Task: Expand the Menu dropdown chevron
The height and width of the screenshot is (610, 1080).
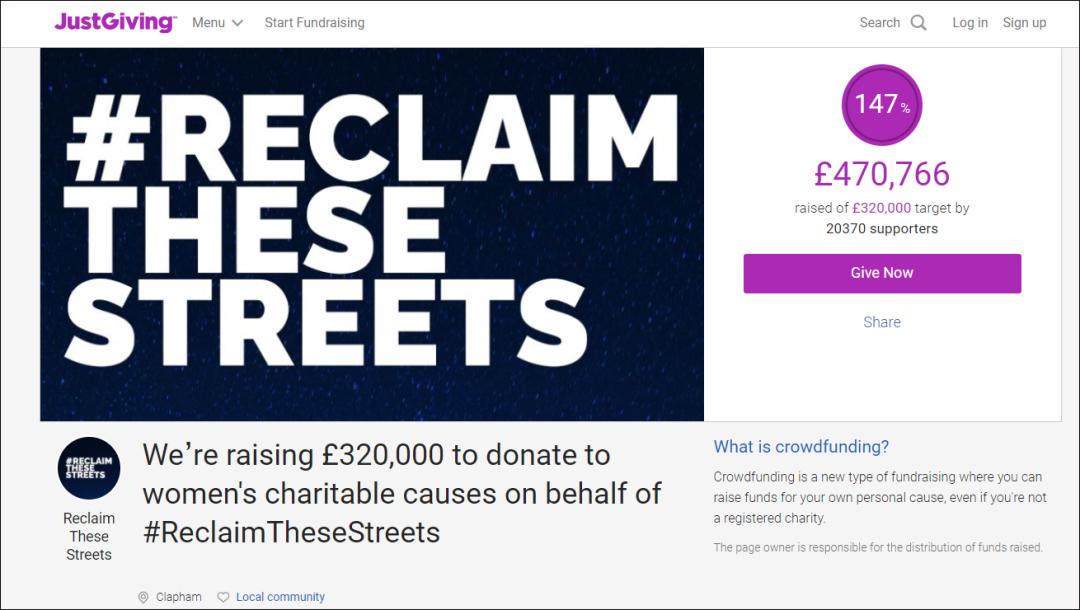Action: [237, 23]
